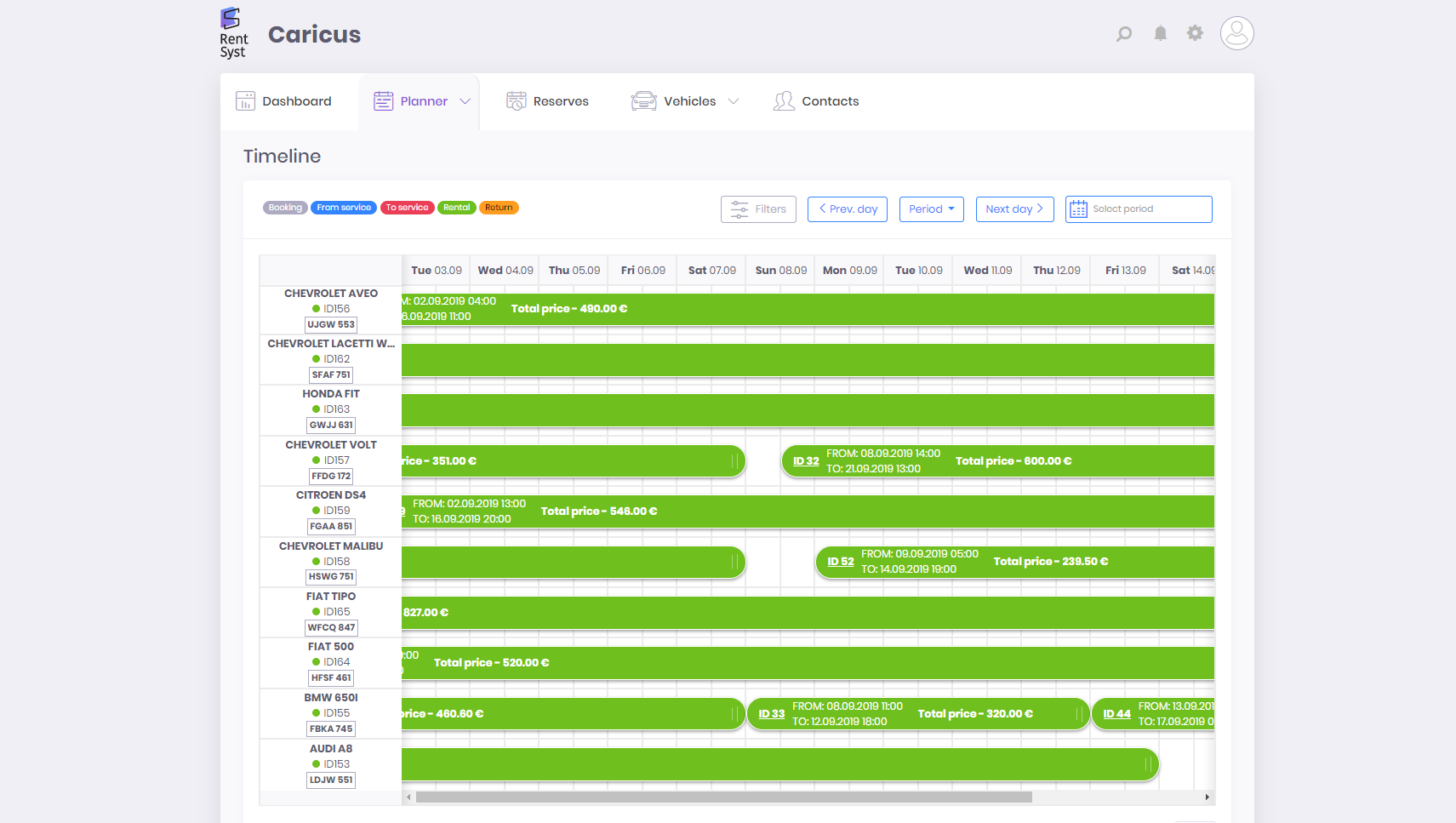The image size is (1456, 823).
Task: Click the Next day button
Action: tap(1014, 209)
